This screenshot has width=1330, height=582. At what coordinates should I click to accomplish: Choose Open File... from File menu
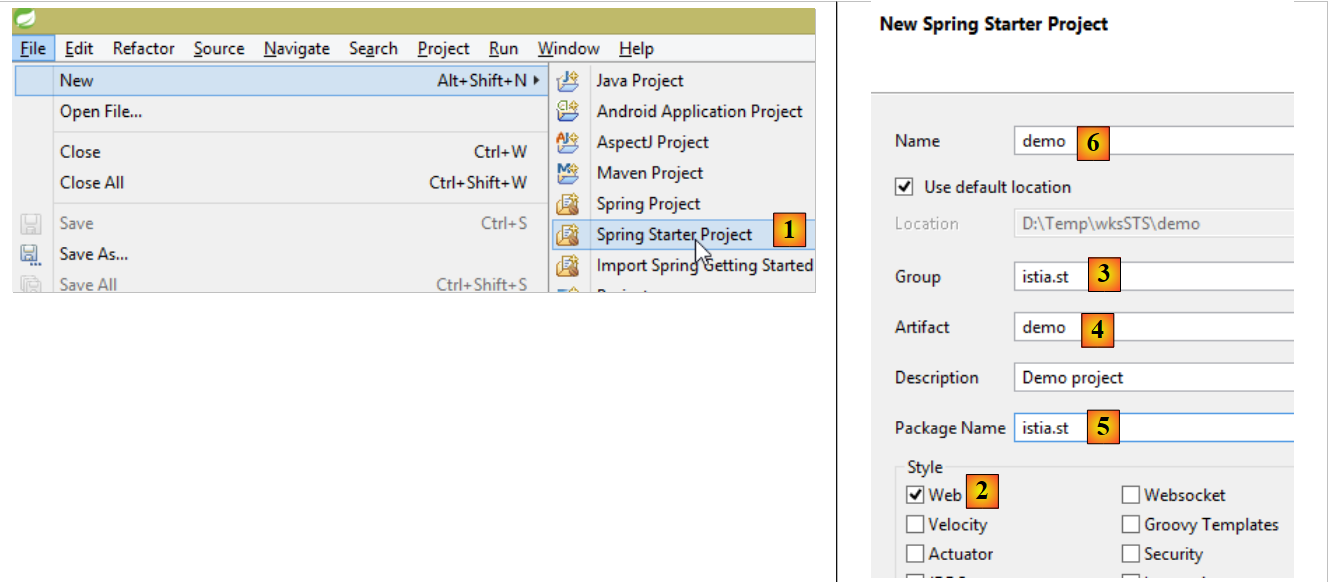point(101,111)
